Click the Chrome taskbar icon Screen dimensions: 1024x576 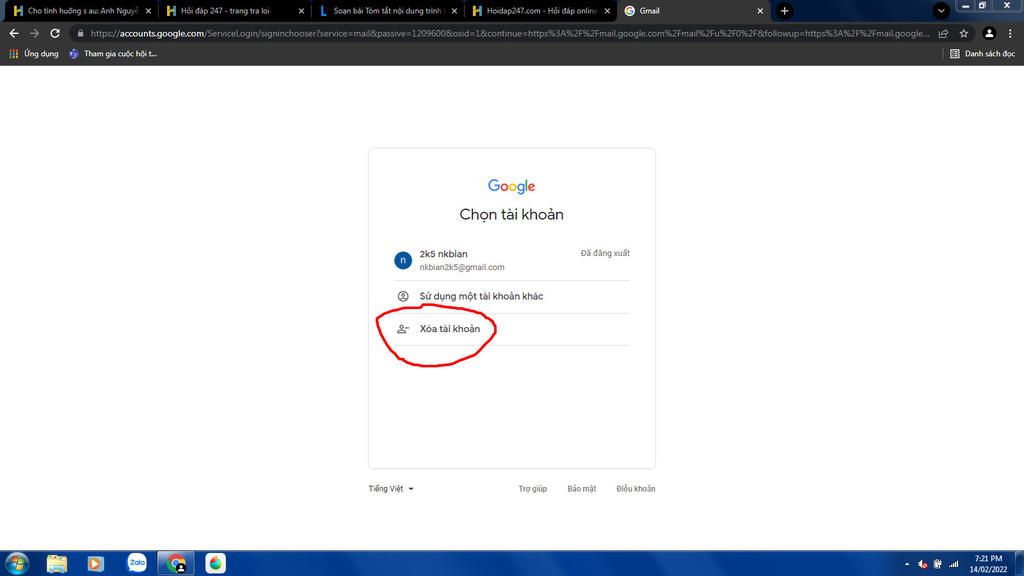(x=176, y=563)
